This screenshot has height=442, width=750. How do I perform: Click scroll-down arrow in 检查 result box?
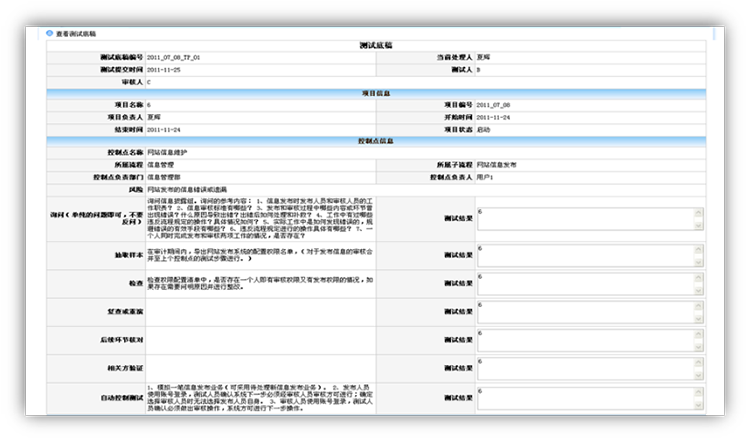point(698,290)
